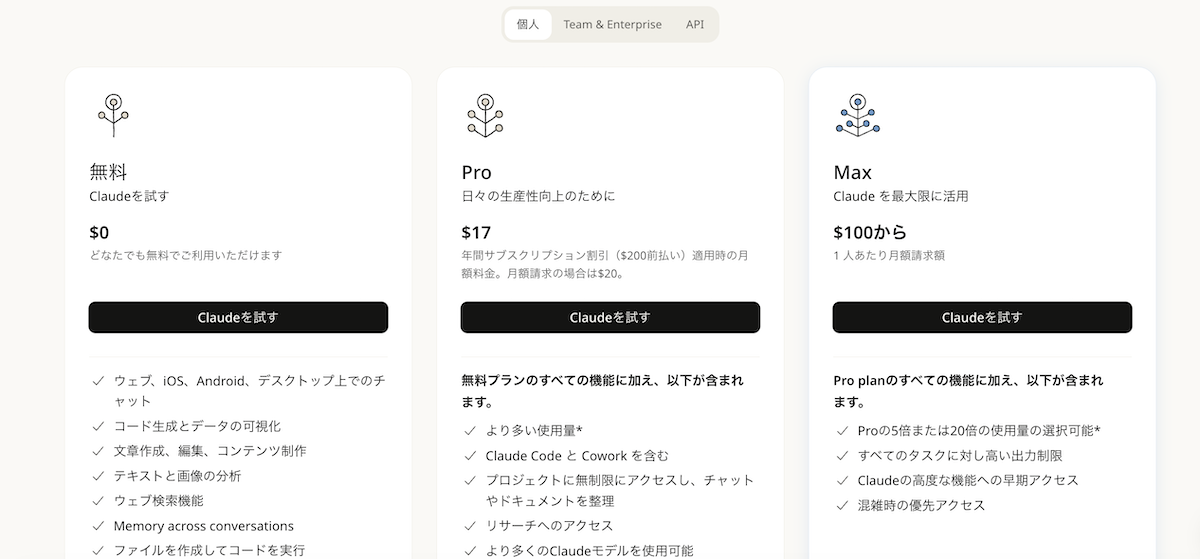Click the Memory across conversations text
Screen dimensions: 1200x559
click(204, 526)
